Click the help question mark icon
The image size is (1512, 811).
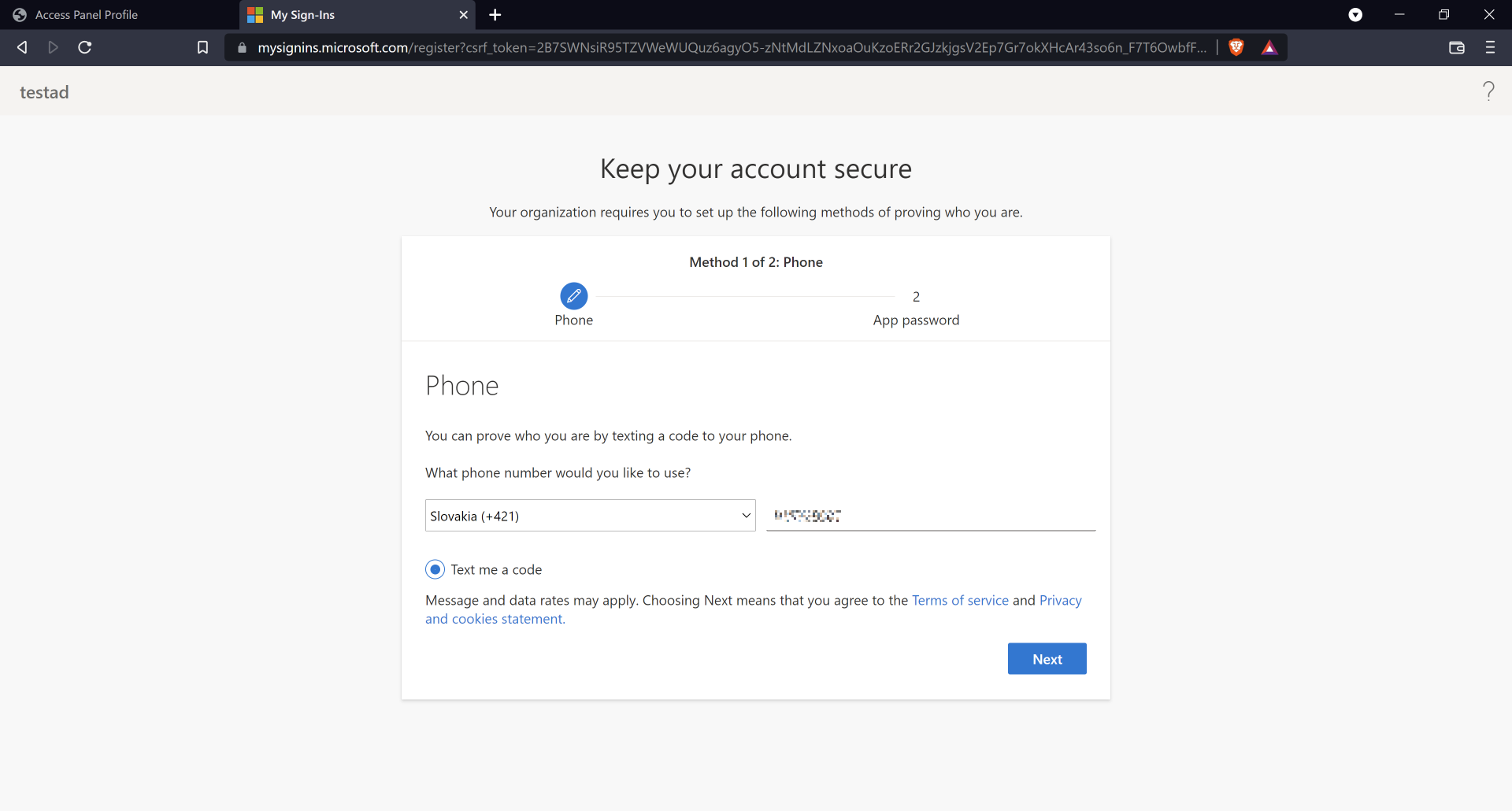tap(1488, 91)
